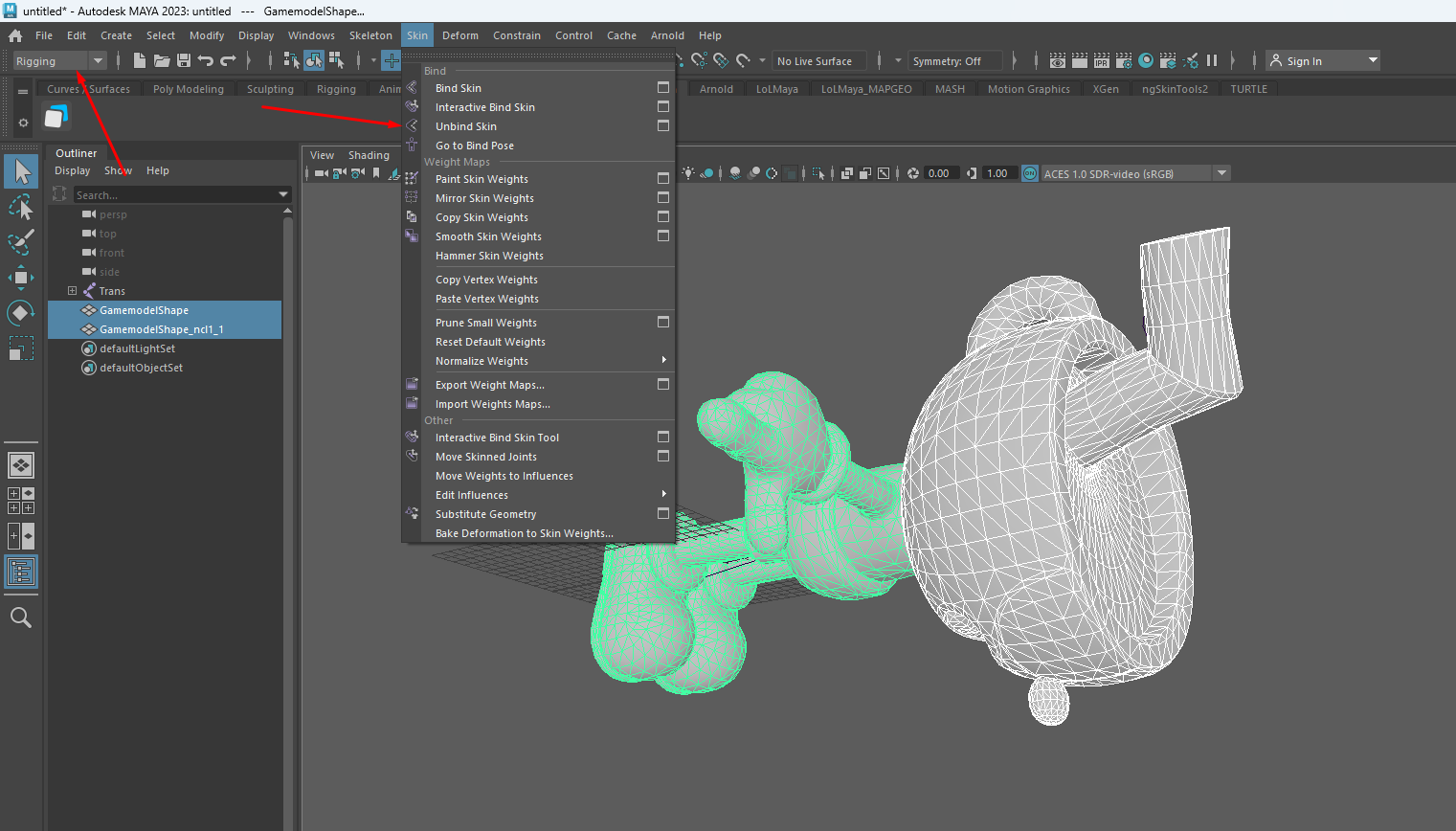Image resolution: width=1456 pixels, height=831 pixels.
Task: Activate the Move tool in toolbox
Action: [x=21, y=278]
